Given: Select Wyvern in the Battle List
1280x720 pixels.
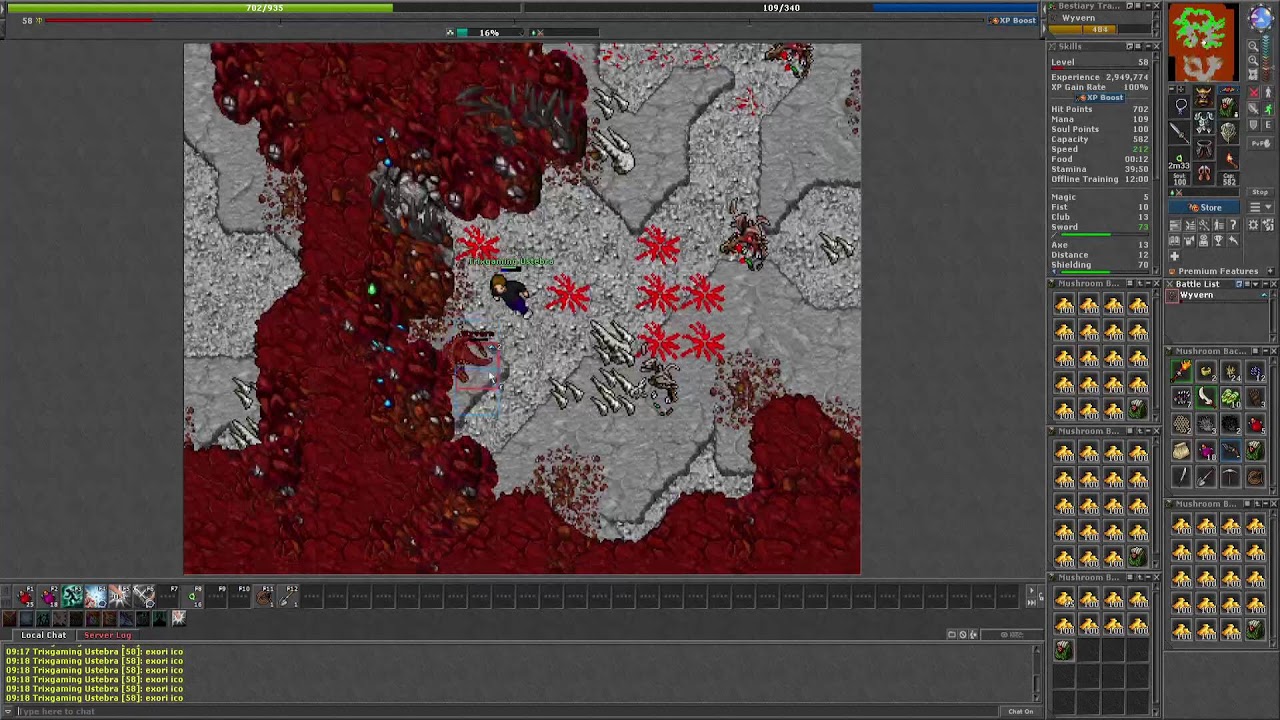Looking at the screenshot, I should [1197, 295].
